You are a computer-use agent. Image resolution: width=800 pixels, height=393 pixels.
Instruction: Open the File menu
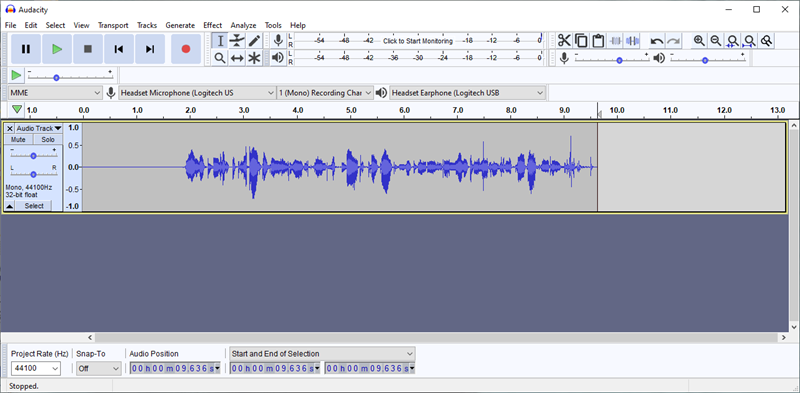pos(10,25)
